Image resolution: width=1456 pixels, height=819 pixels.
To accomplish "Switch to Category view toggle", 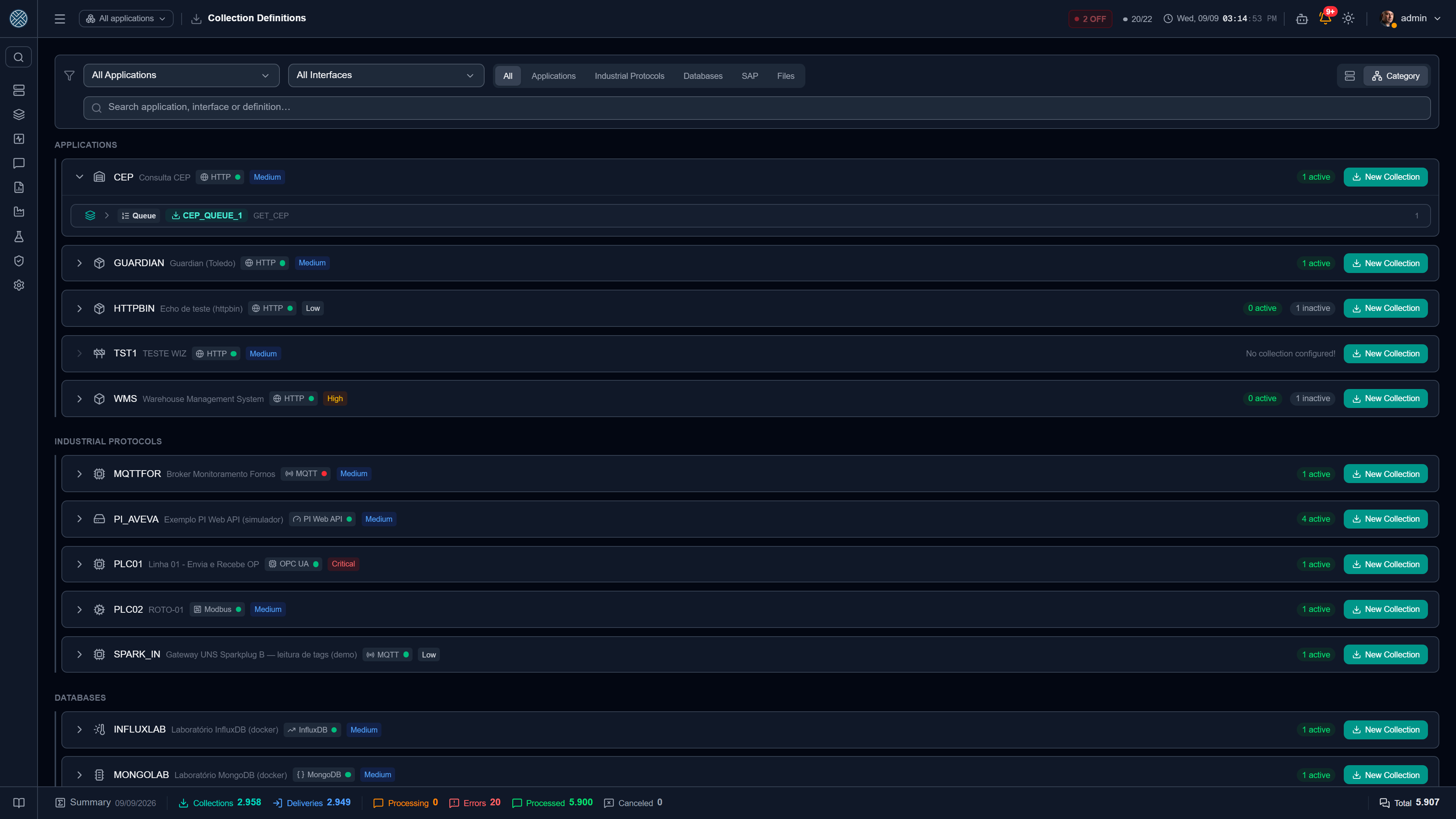I will click(x=1395, y=76).
